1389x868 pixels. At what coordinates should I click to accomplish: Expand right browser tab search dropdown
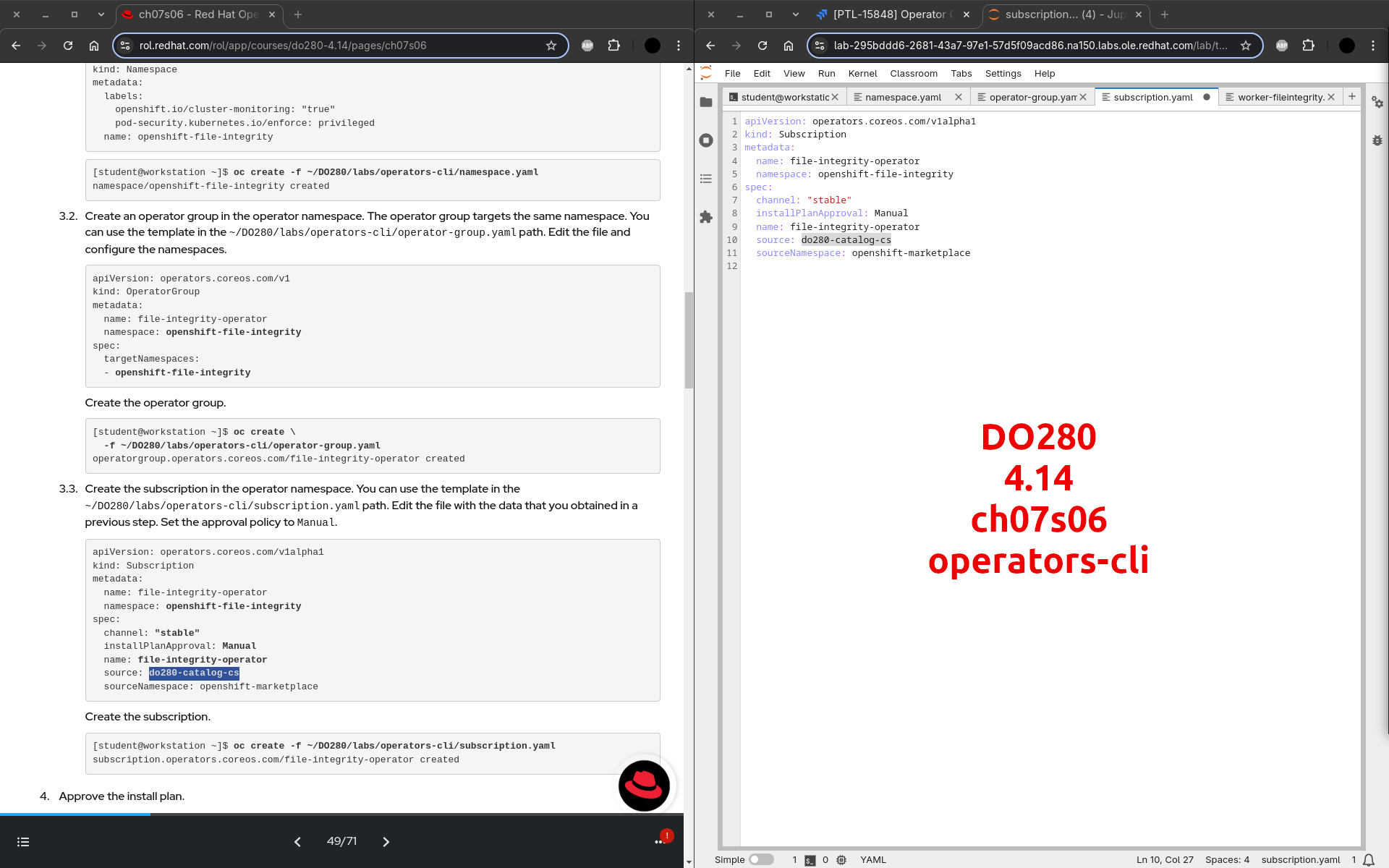click(796, 14)
